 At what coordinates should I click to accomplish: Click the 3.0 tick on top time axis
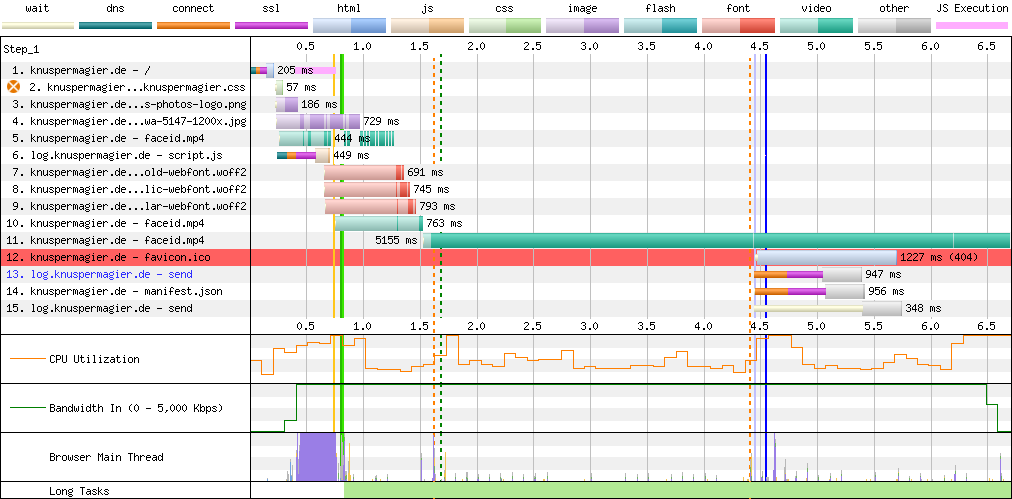coord(589,46)
